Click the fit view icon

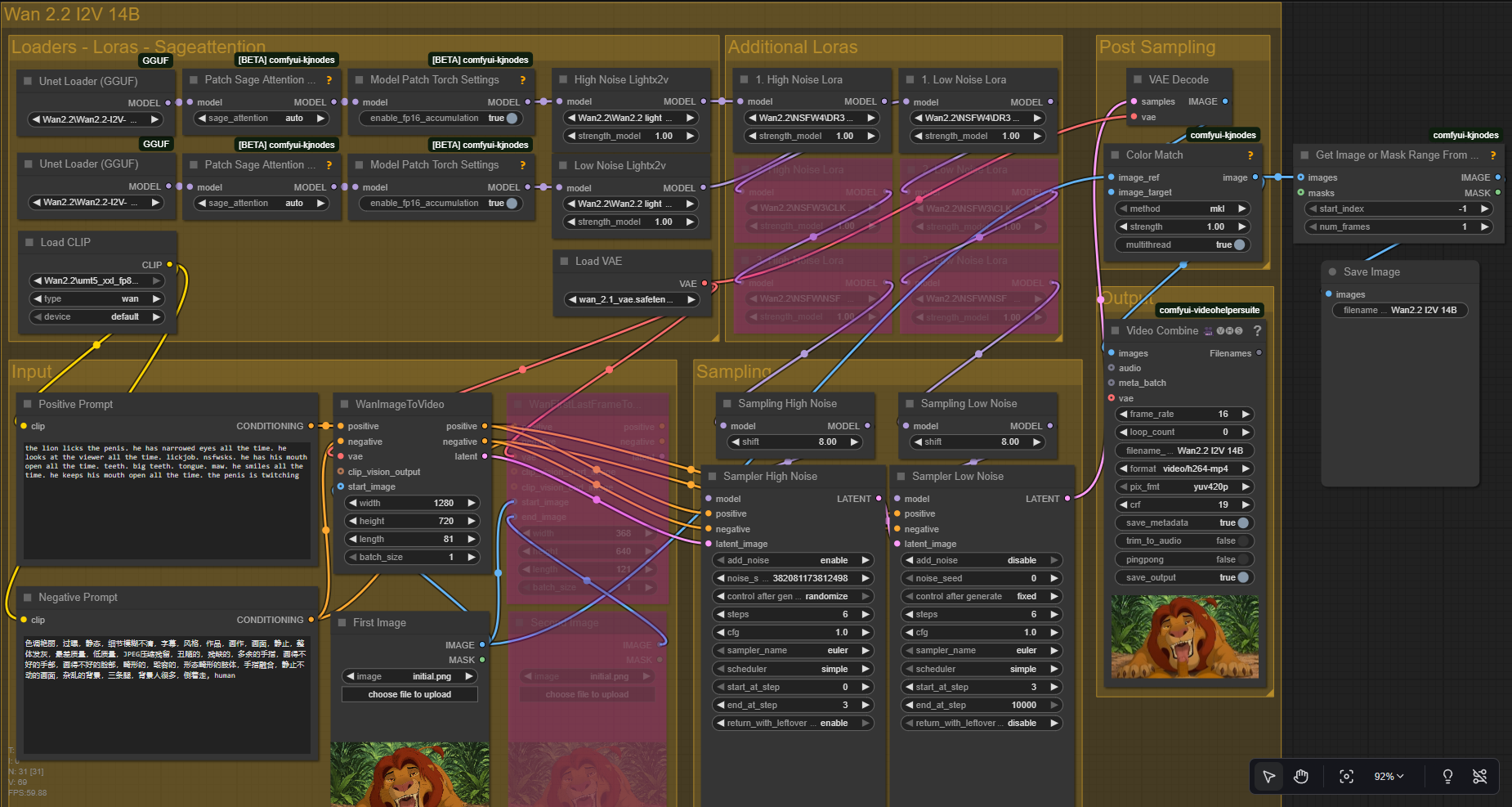tap(1346, 777)
